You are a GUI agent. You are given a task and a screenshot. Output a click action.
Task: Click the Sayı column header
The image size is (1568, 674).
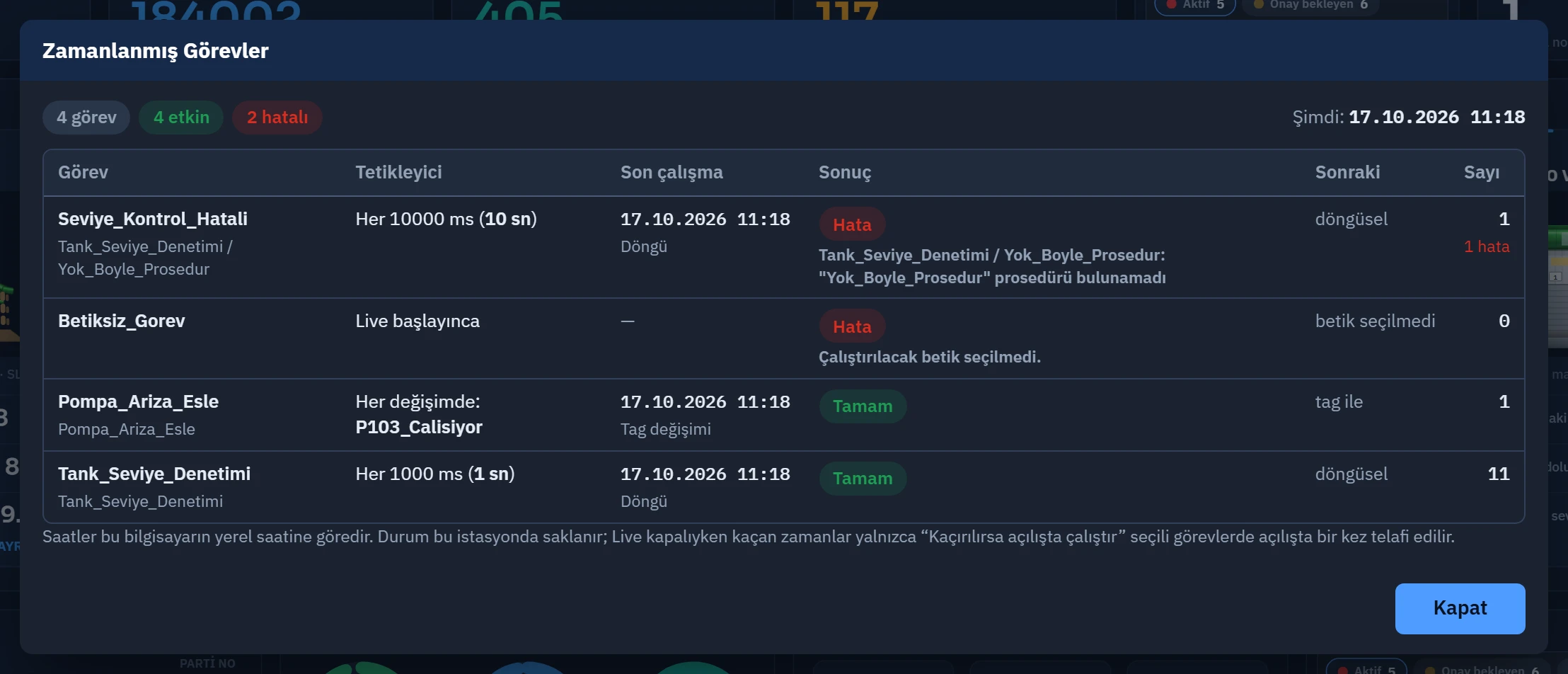(1482, 173)
